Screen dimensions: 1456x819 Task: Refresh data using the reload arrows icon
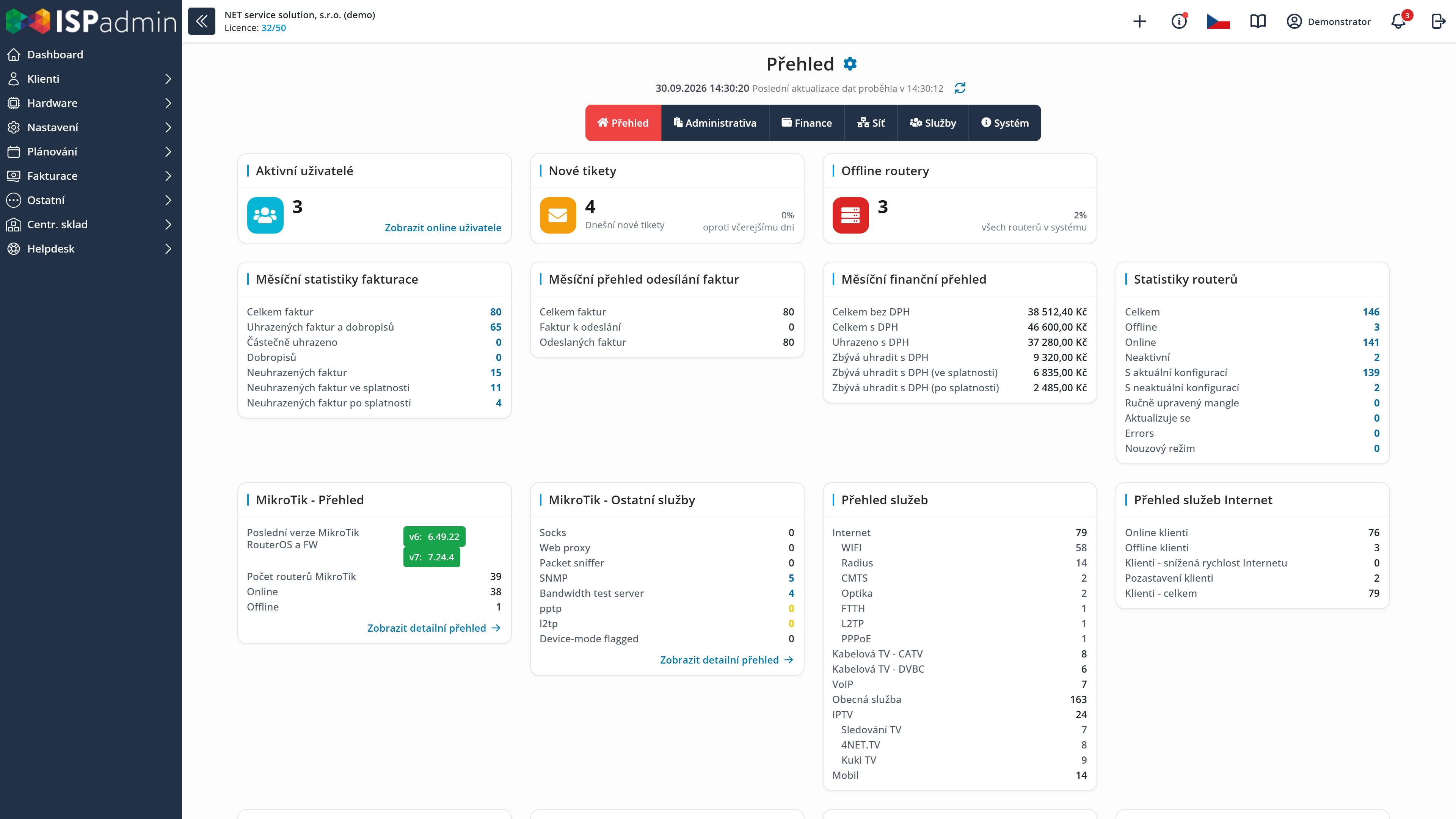[x=960, y=88]
